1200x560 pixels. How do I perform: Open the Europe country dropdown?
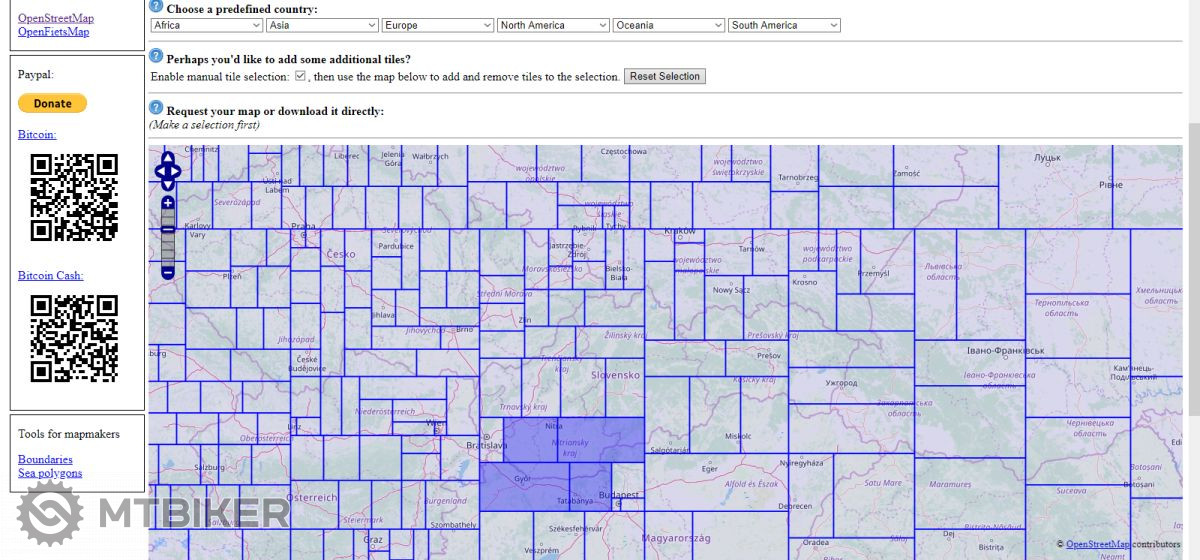click(x=437, y=25)
